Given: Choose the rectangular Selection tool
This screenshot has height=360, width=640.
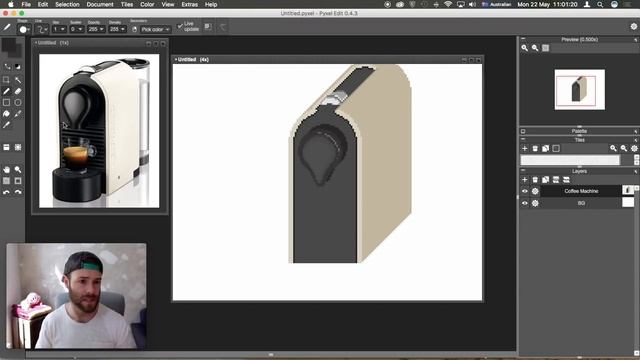Looking at the screenshot, I should (x=7, y=80).
